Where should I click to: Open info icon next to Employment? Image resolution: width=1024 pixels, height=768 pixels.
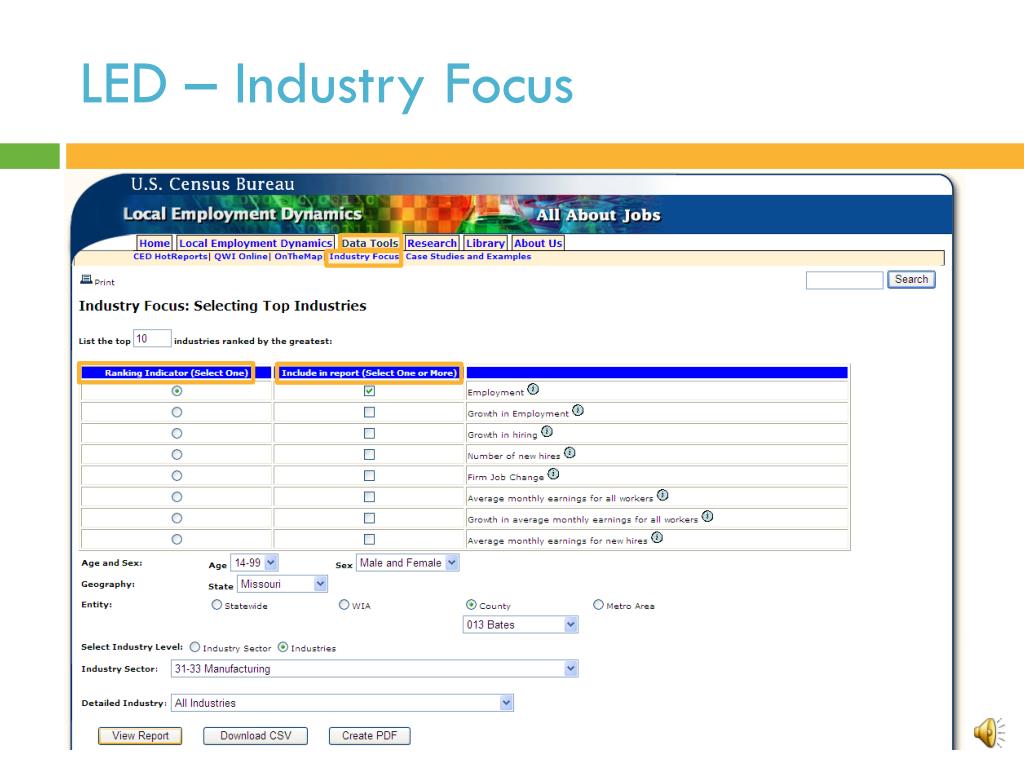(533, 389)
